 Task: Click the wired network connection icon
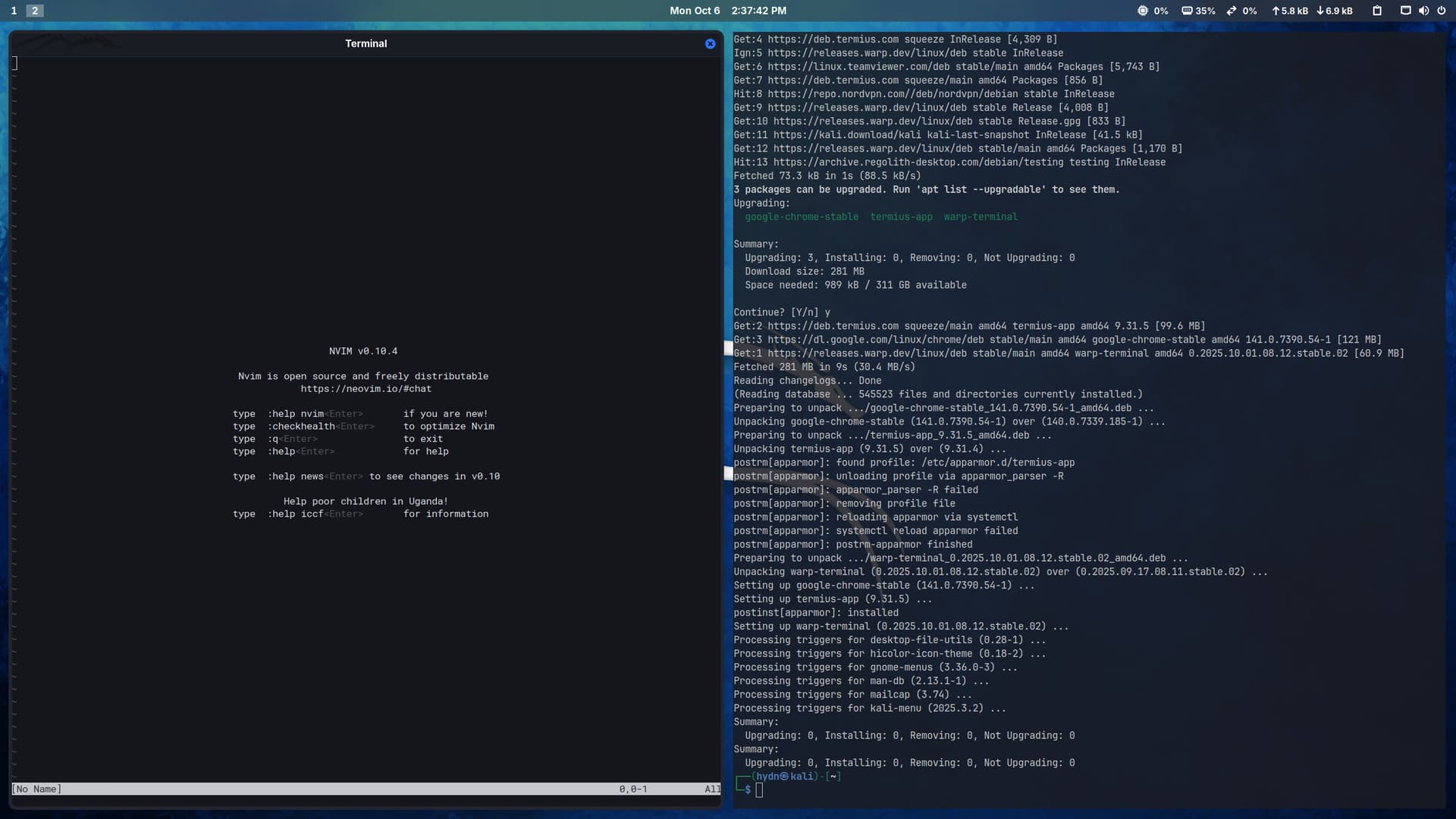pyautogui.click(x=1405, y=11)
